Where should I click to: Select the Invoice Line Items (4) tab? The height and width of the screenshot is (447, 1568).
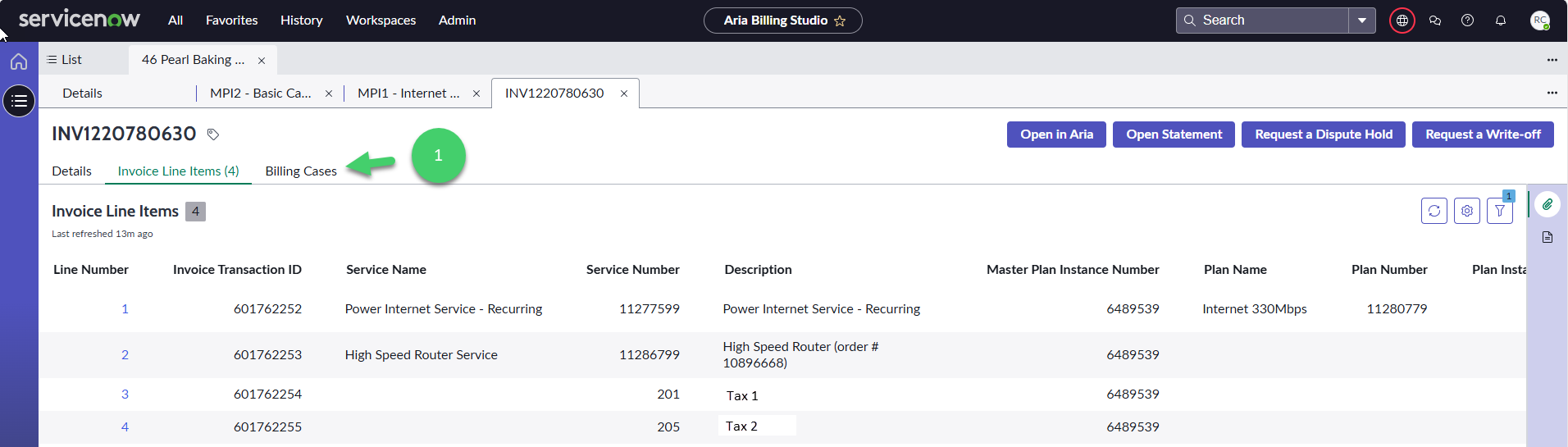pos(179,171)
